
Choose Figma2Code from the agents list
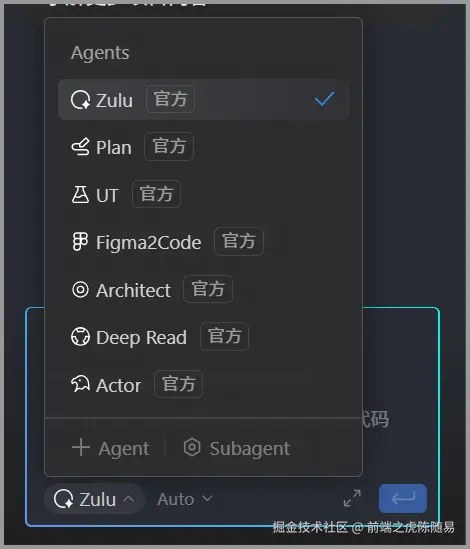tap(203, 242)
